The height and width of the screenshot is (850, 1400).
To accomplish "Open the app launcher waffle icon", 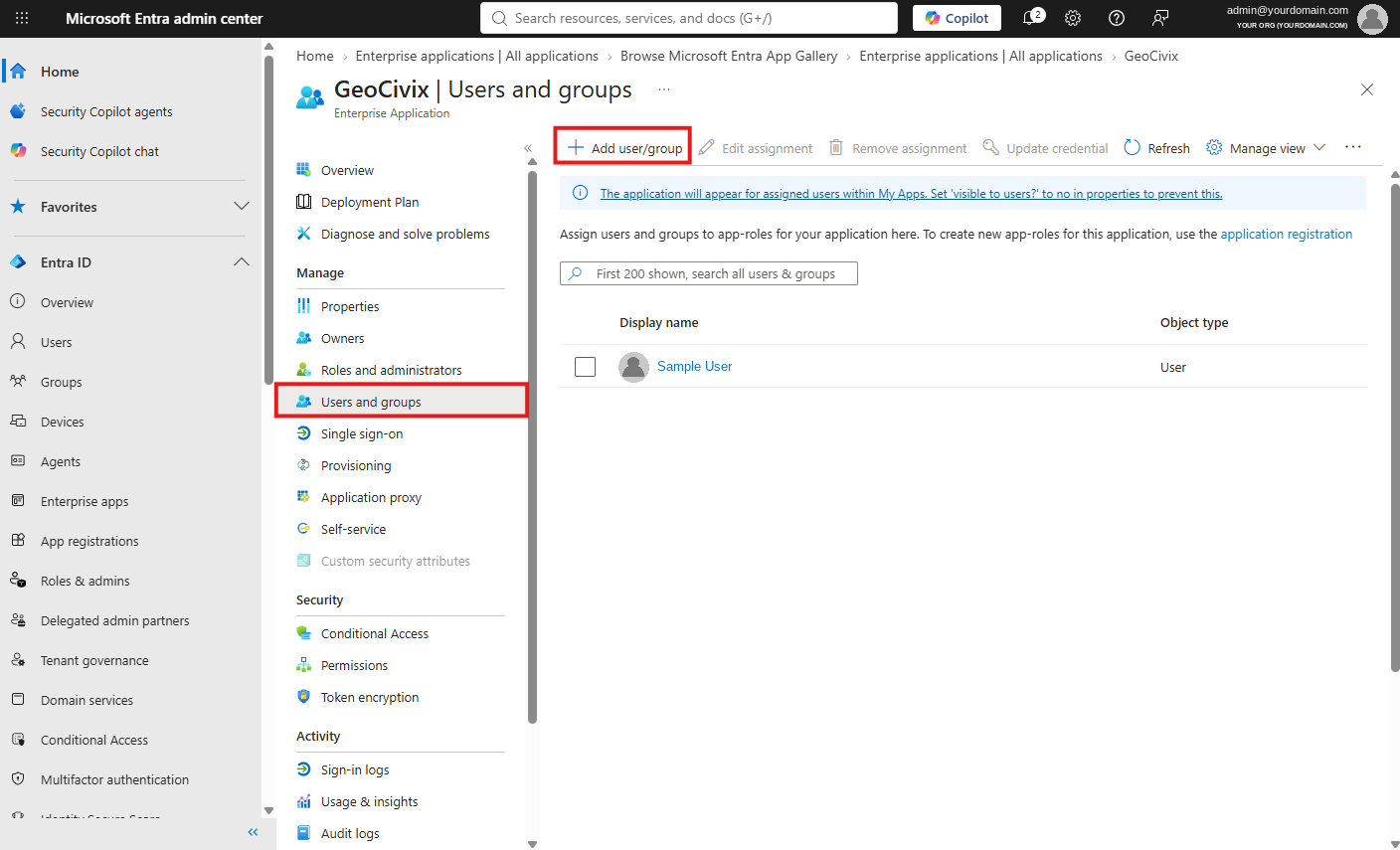I will tap(22, 18).
